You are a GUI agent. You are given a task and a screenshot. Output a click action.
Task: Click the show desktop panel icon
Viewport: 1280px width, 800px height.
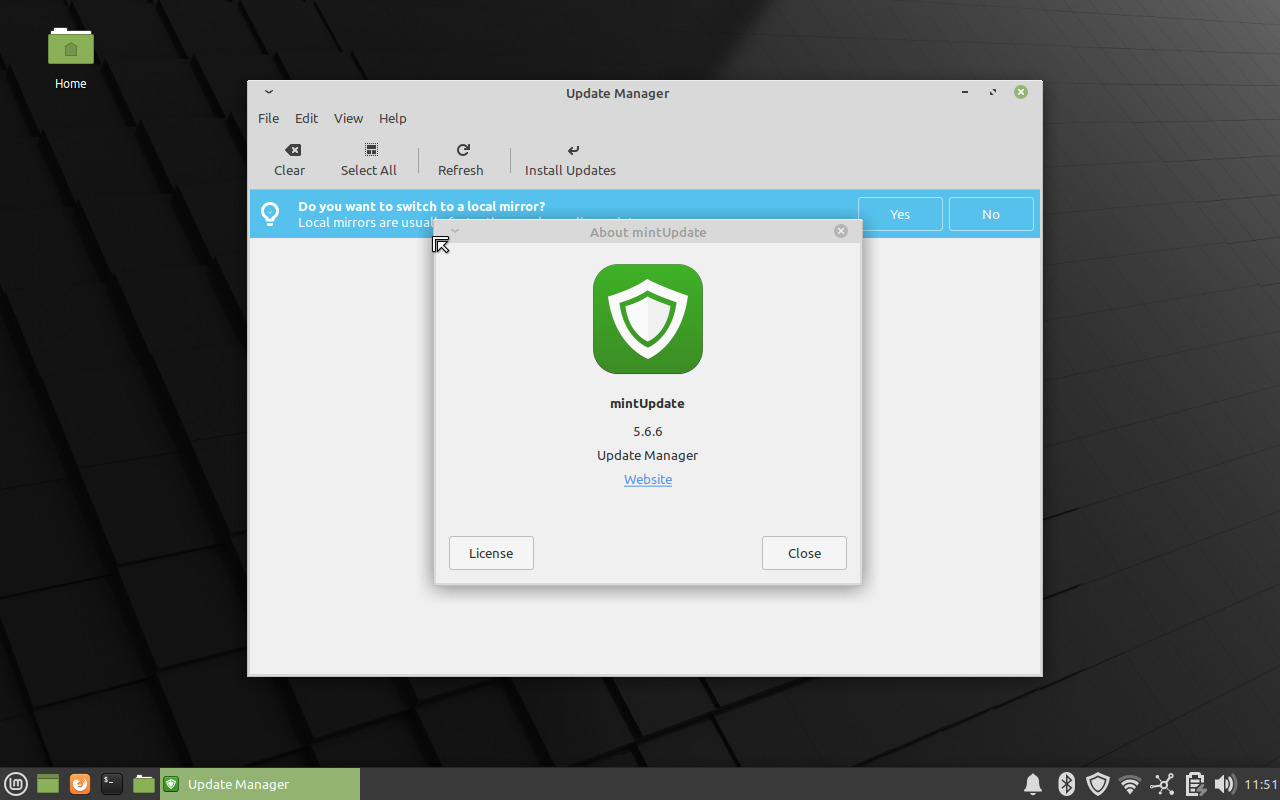(48, 784)
